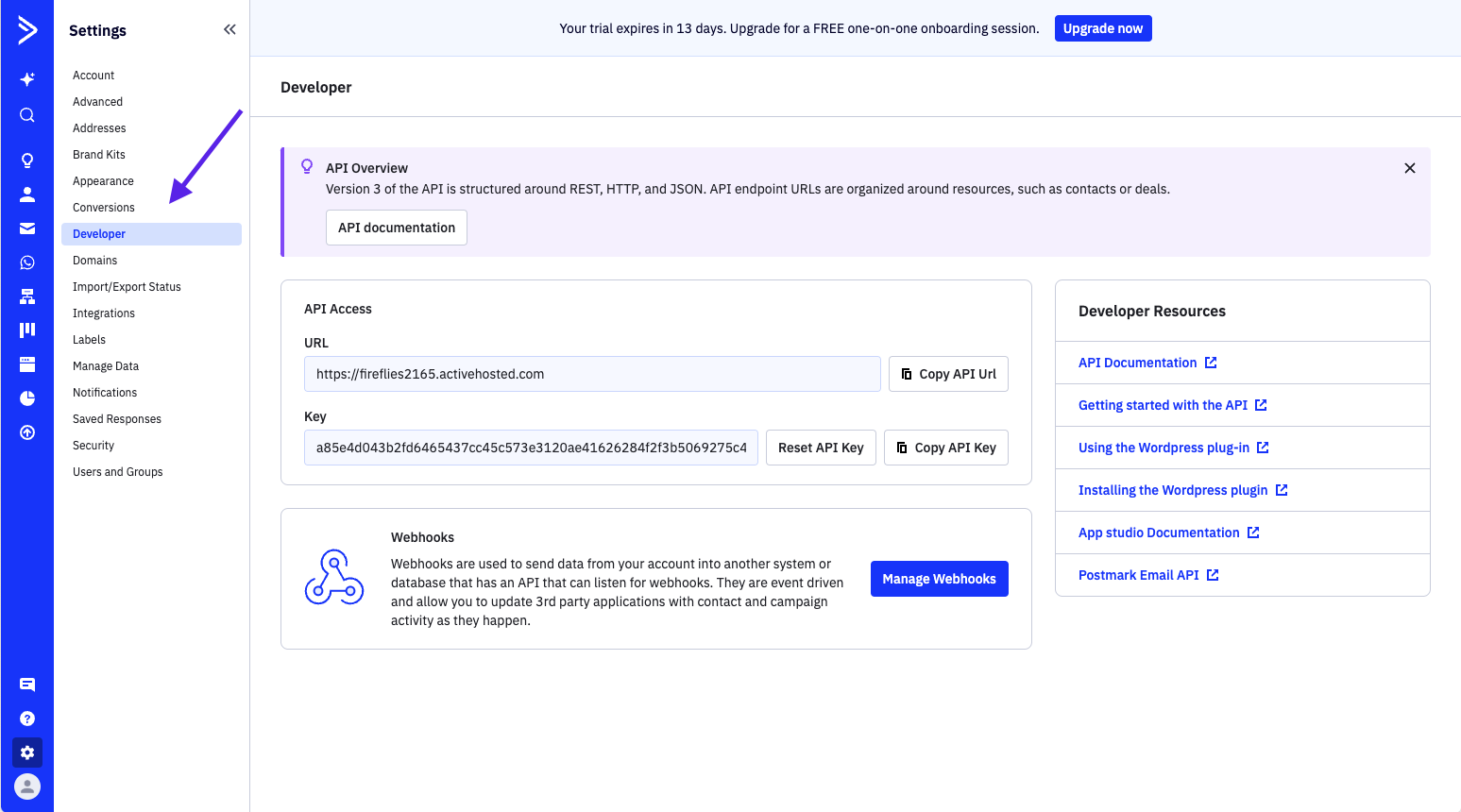This screenshot has height=812, width=1461.
Task: Open Security settings
Action: click(x=93, y=446)
